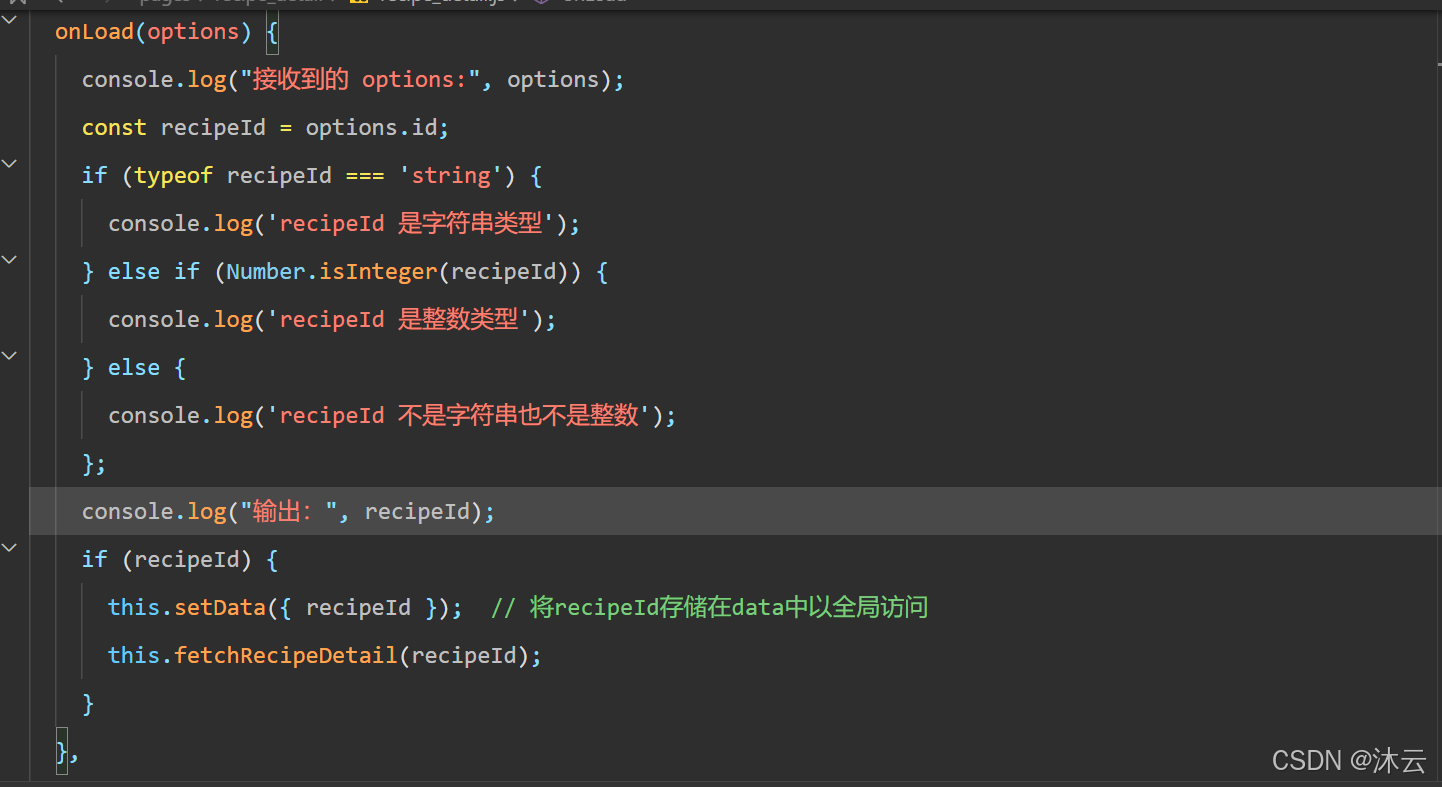Click the typeof recipeId === 'string' condition line
The width and height of the screenshot is (1442, 787).
[312, 176]
